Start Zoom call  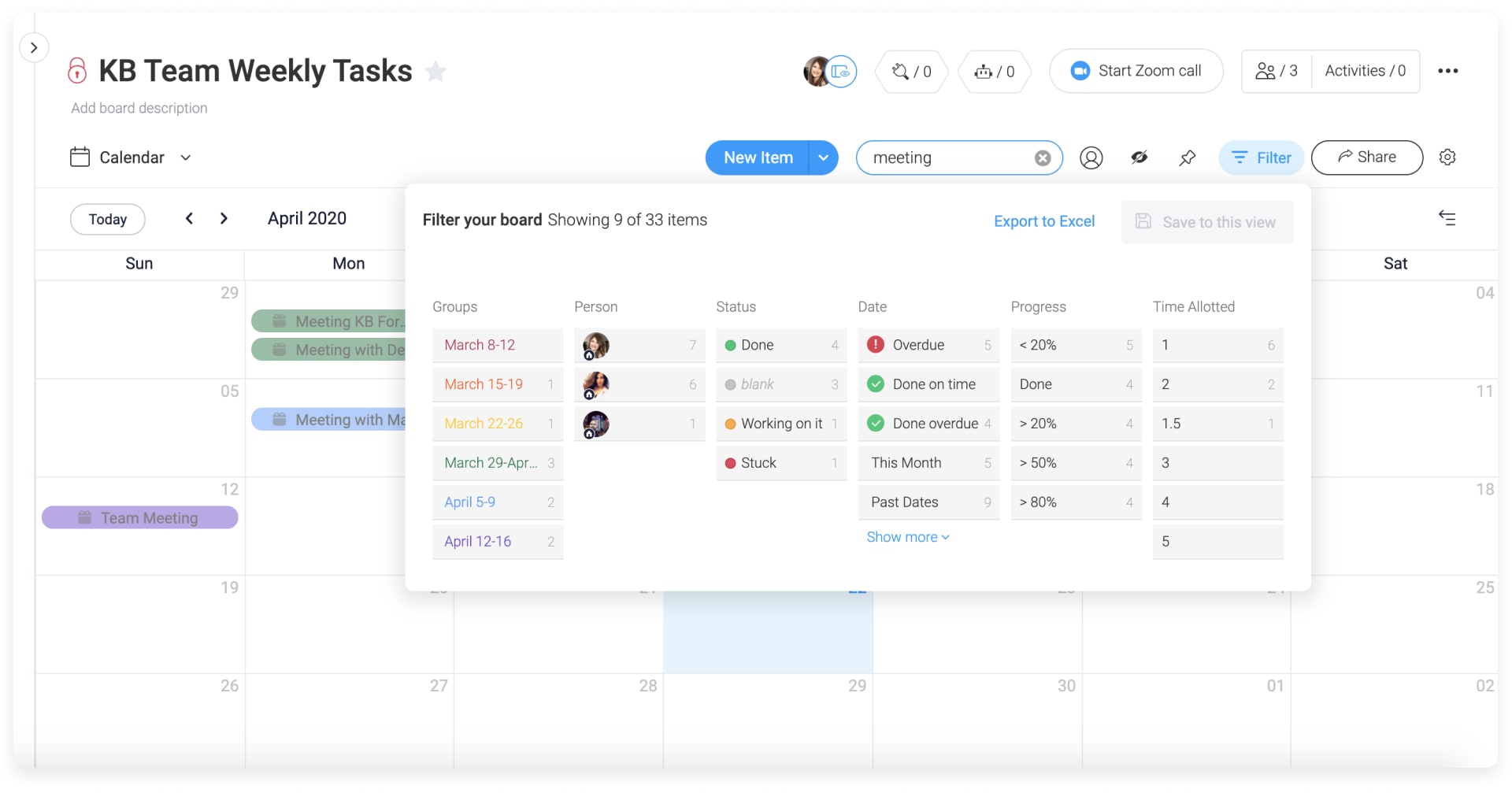pos(1136,71)
